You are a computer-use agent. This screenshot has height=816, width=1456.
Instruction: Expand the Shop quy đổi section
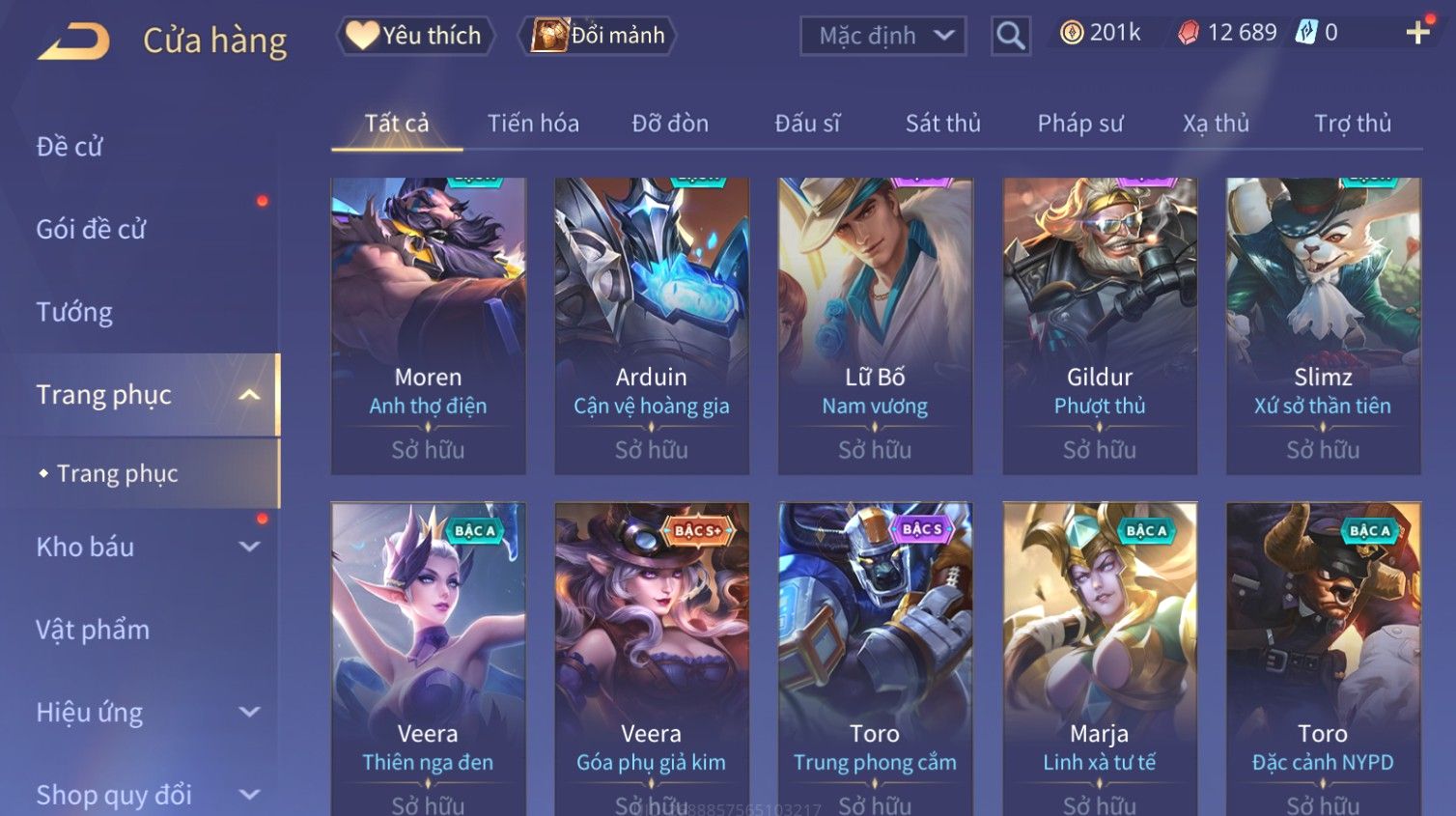pos(249,795)
